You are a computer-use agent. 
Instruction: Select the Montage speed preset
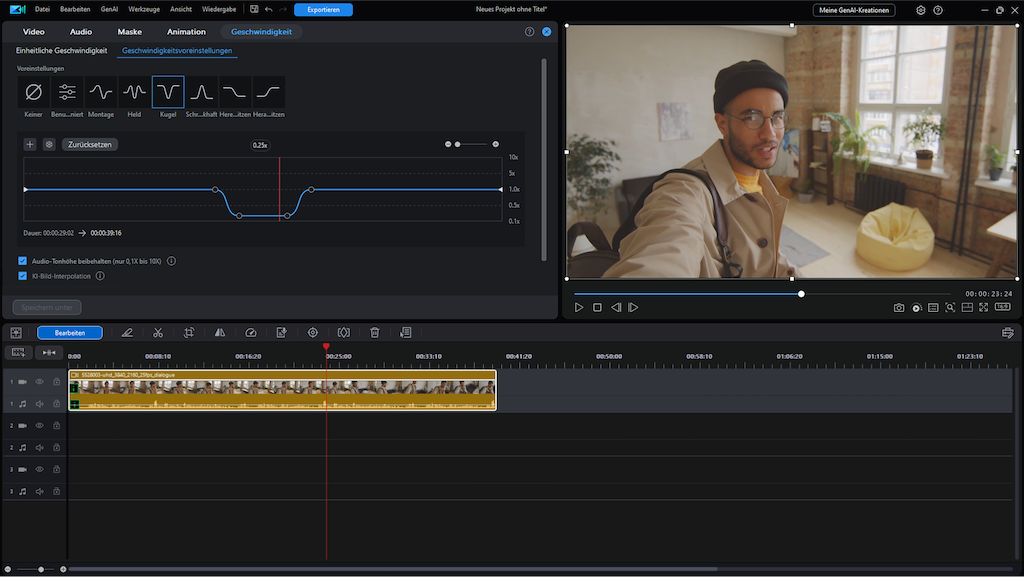click(101, 93)
